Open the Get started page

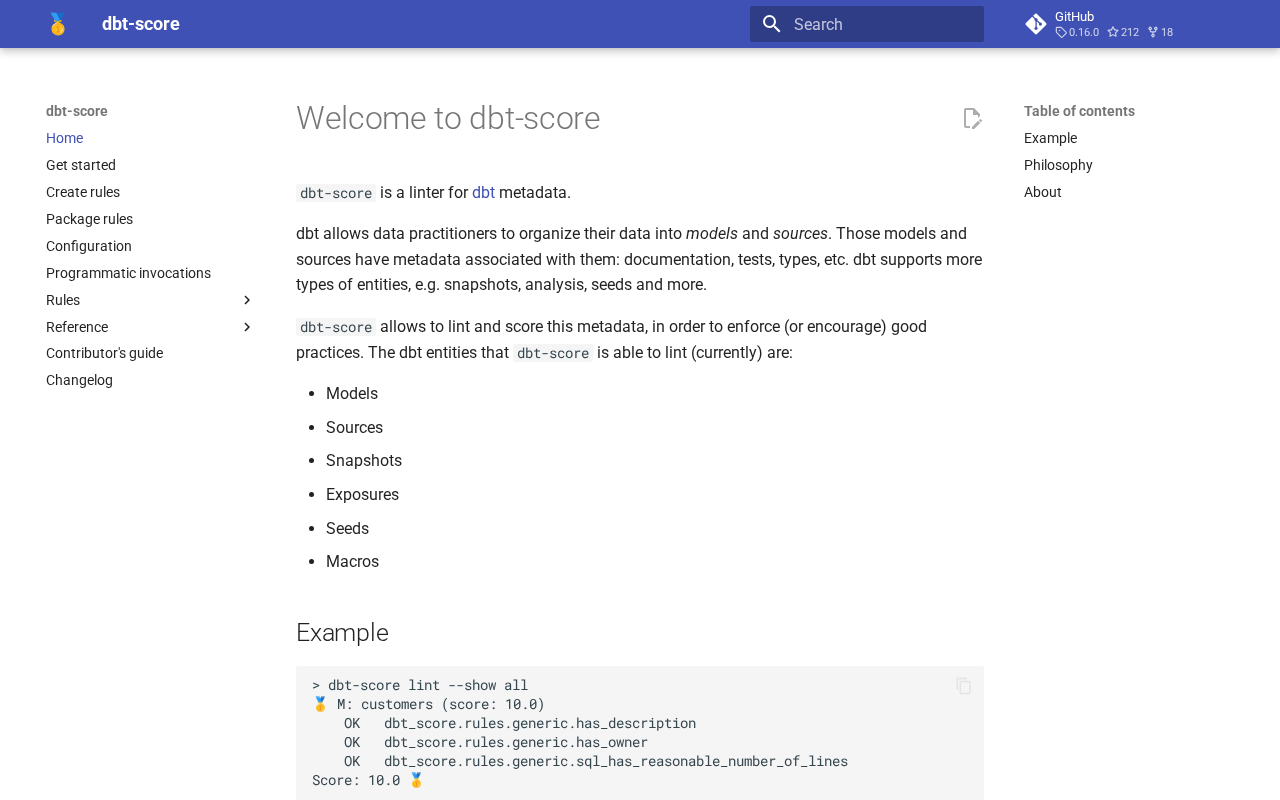(81, 165)
